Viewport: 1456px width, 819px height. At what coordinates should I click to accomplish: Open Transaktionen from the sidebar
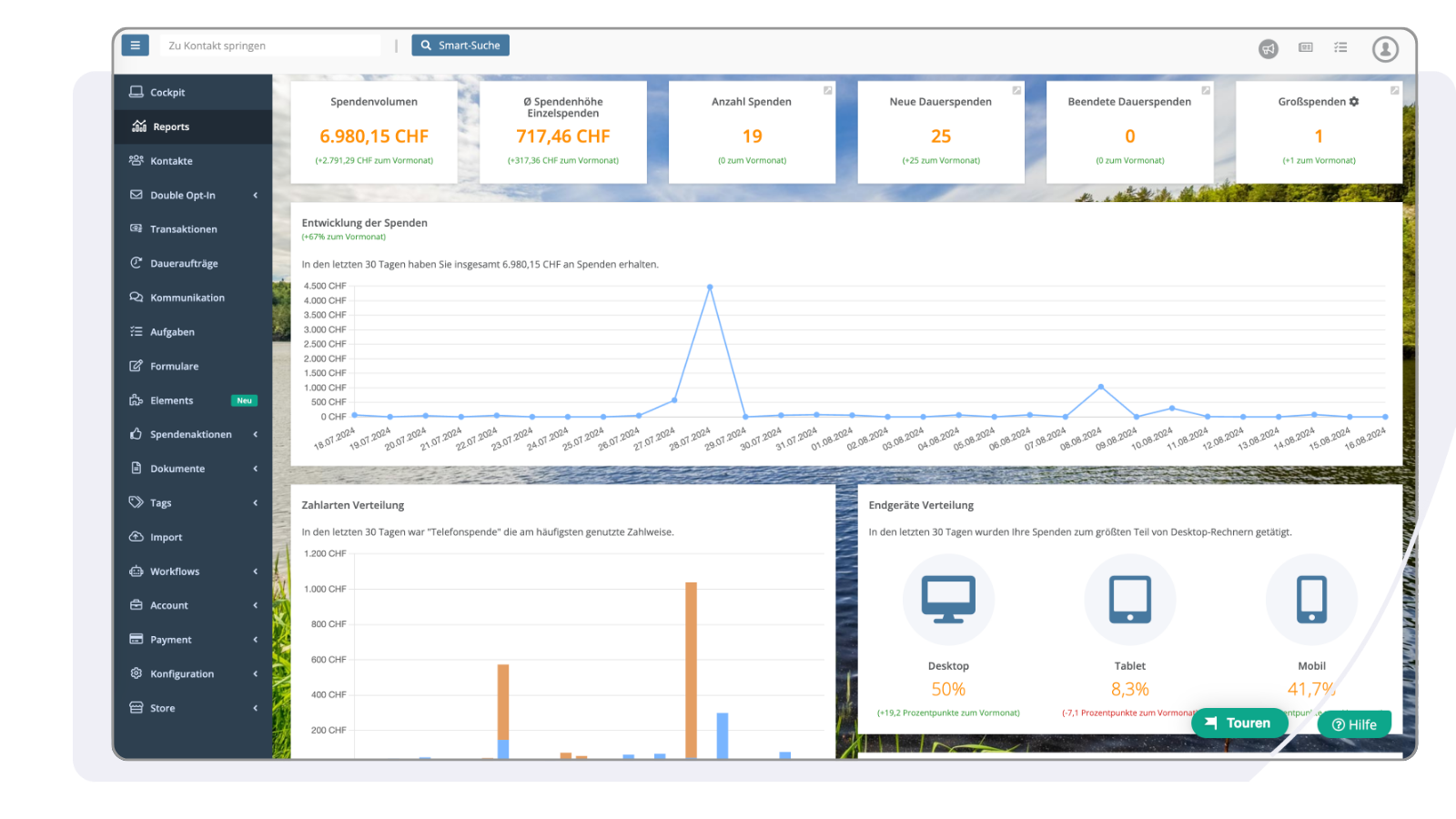[185, 228]
